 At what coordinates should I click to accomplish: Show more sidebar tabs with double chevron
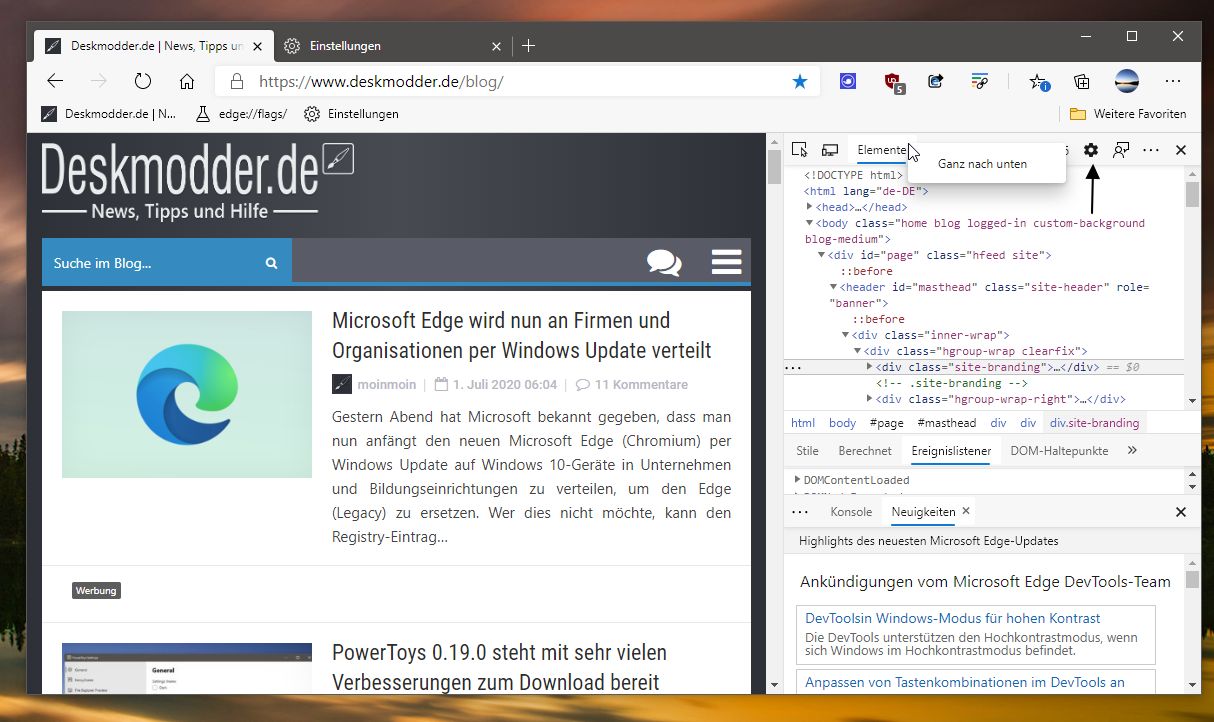click(1132, 451)
